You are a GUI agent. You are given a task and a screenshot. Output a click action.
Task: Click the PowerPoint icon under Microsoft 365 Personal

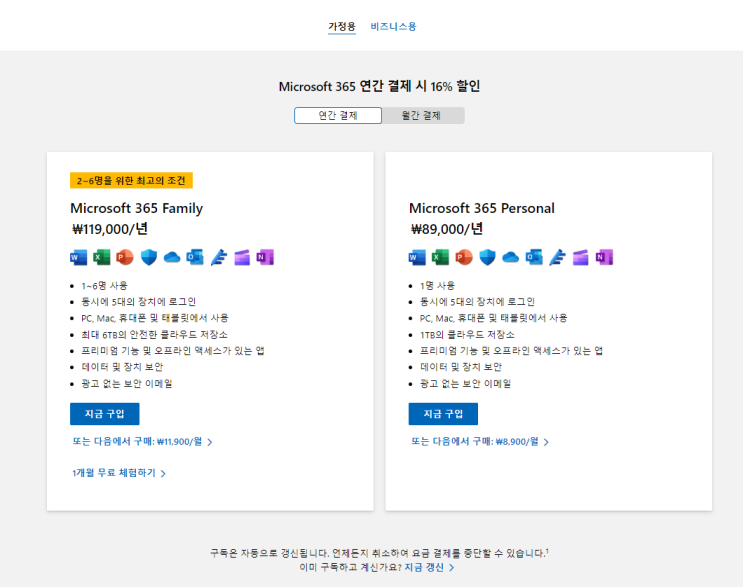tap(464, 257)
